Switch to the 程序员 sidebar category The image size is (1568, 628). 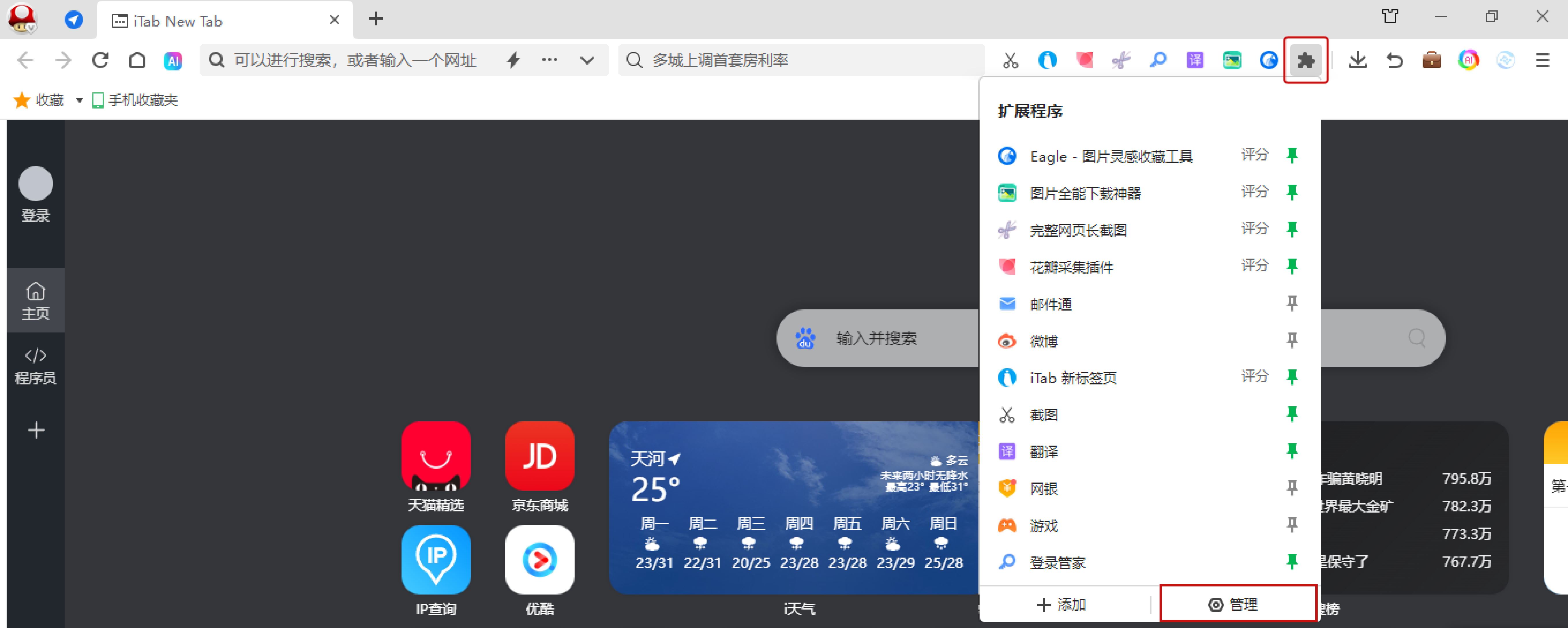pos(35,365)
